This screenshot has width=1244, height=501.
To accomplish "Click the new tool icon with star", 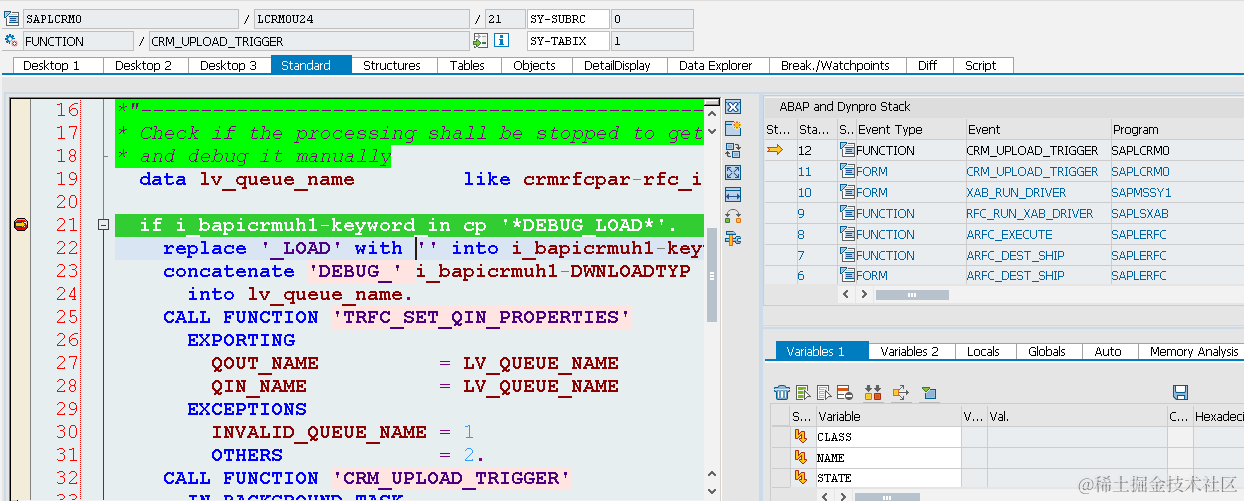I will tap(733, 128).
